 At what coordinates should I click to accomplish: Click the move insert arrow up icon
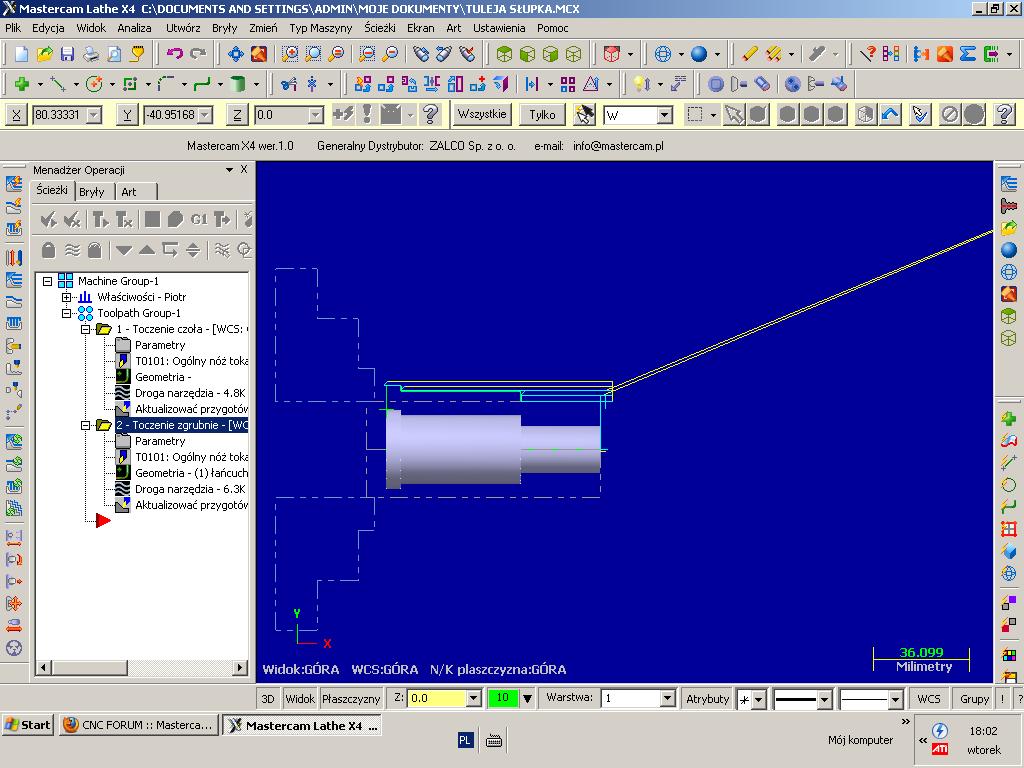[x=147, y=249]
